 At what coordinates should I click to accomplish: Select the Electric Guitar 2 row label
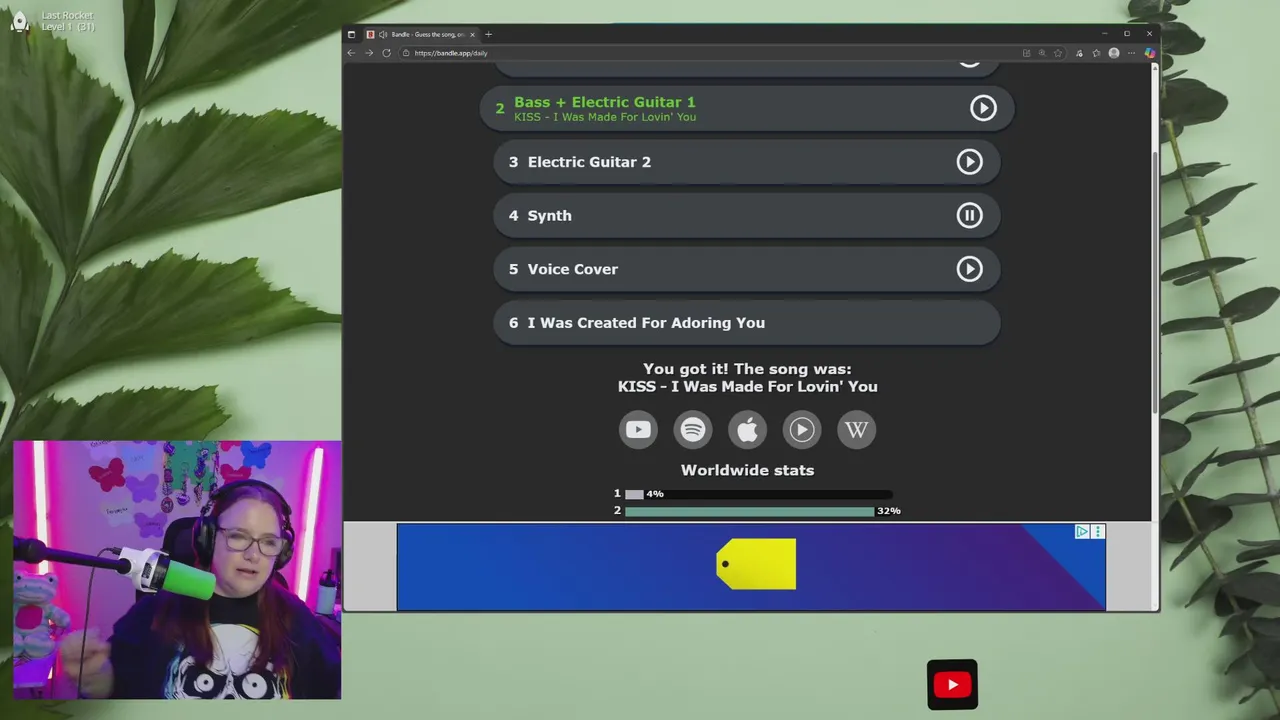pos(589,162)
